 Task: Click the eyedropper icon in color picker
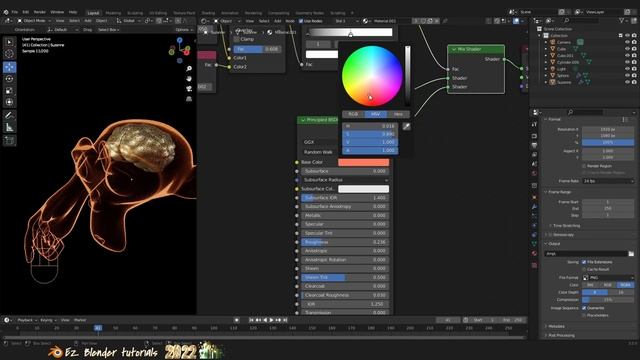point(406,127)
